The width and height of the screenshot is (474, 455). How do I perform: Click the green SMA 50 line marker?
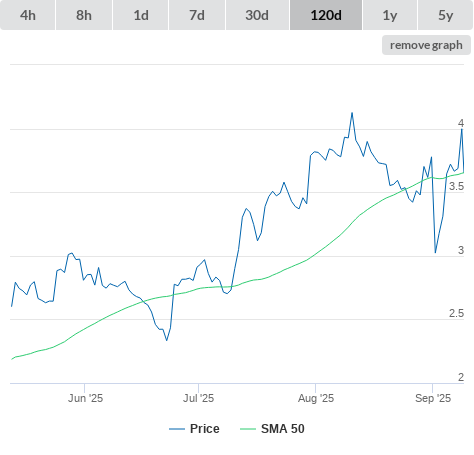click(x=248, y=429)
